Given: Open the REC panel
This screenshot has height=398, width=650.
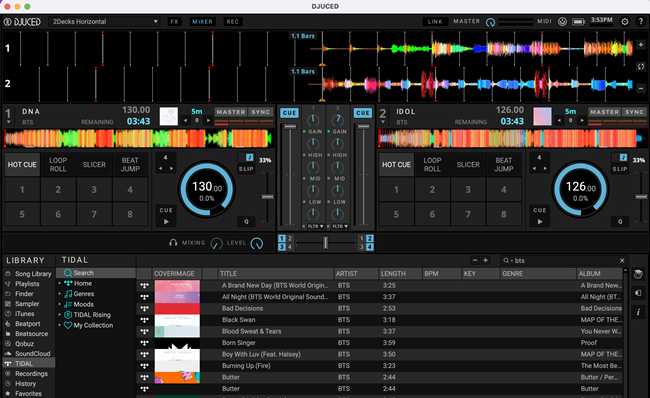Looking at the screenshot, I should [x=233, y=22].
